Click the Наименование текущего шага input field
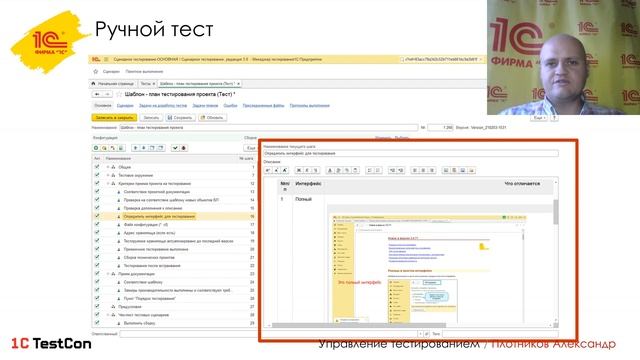 pos(411,153)
